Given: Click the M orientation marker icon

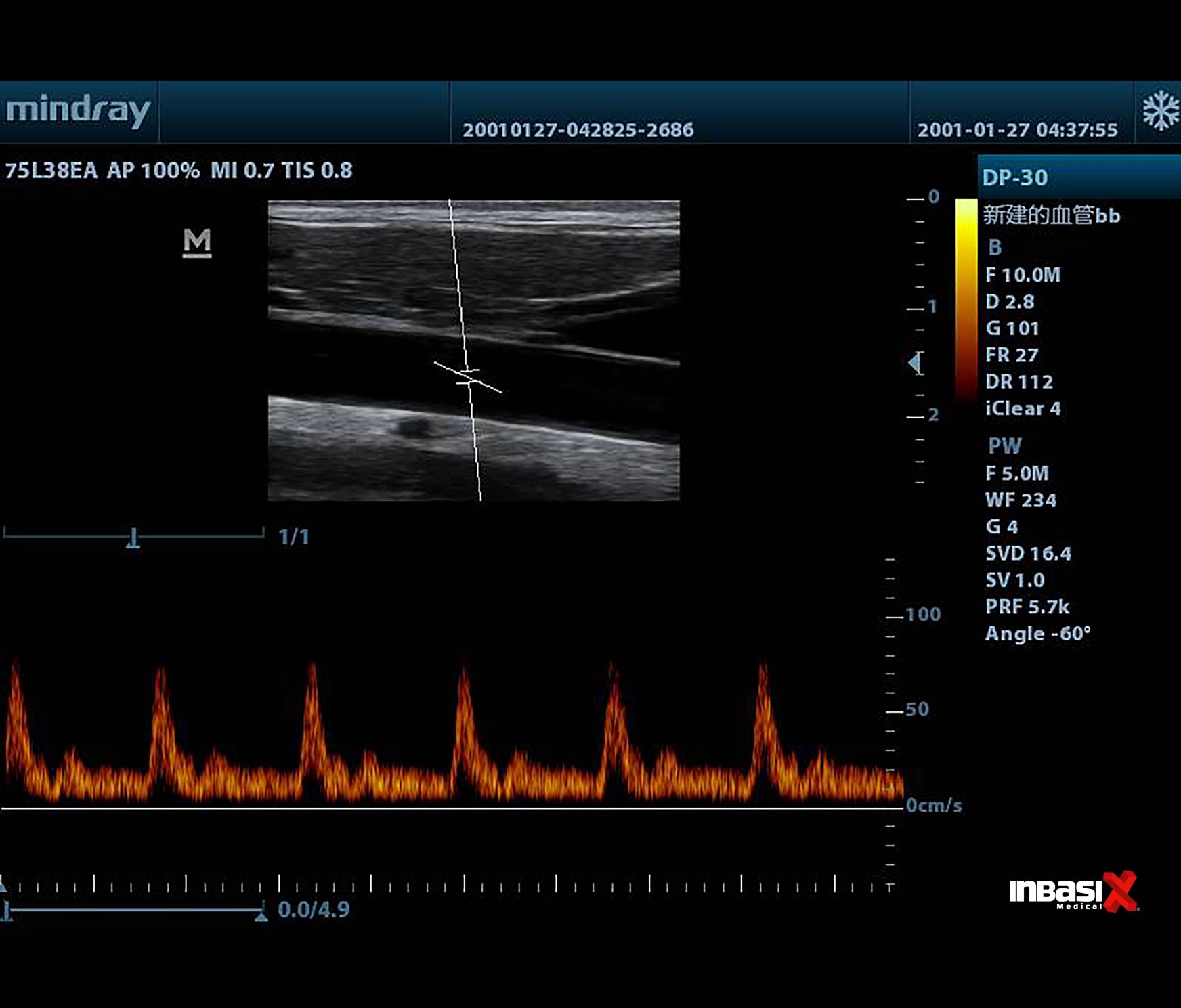Looking at the screenshot, I should click(197, 242).
